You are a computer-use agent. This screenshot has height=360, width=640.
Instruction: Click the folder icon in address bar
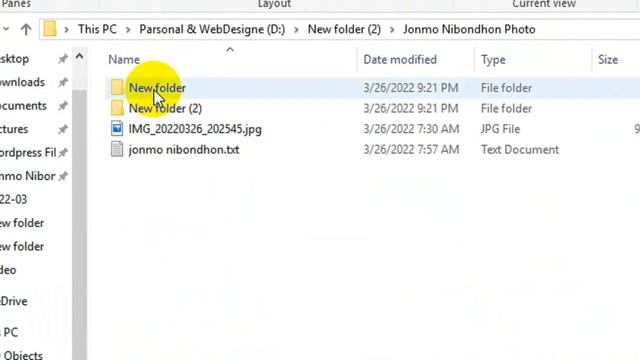tap(50, 29)
